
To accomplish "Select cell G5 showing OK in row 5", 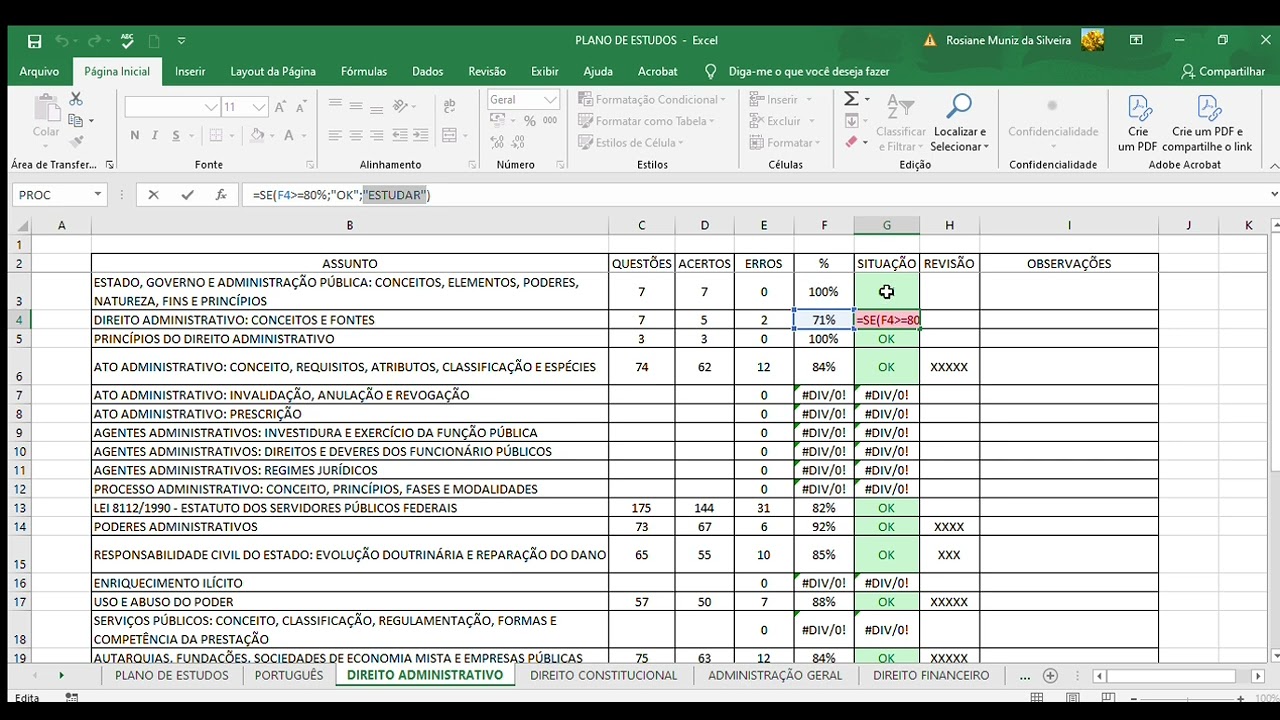I will point(886,339).
